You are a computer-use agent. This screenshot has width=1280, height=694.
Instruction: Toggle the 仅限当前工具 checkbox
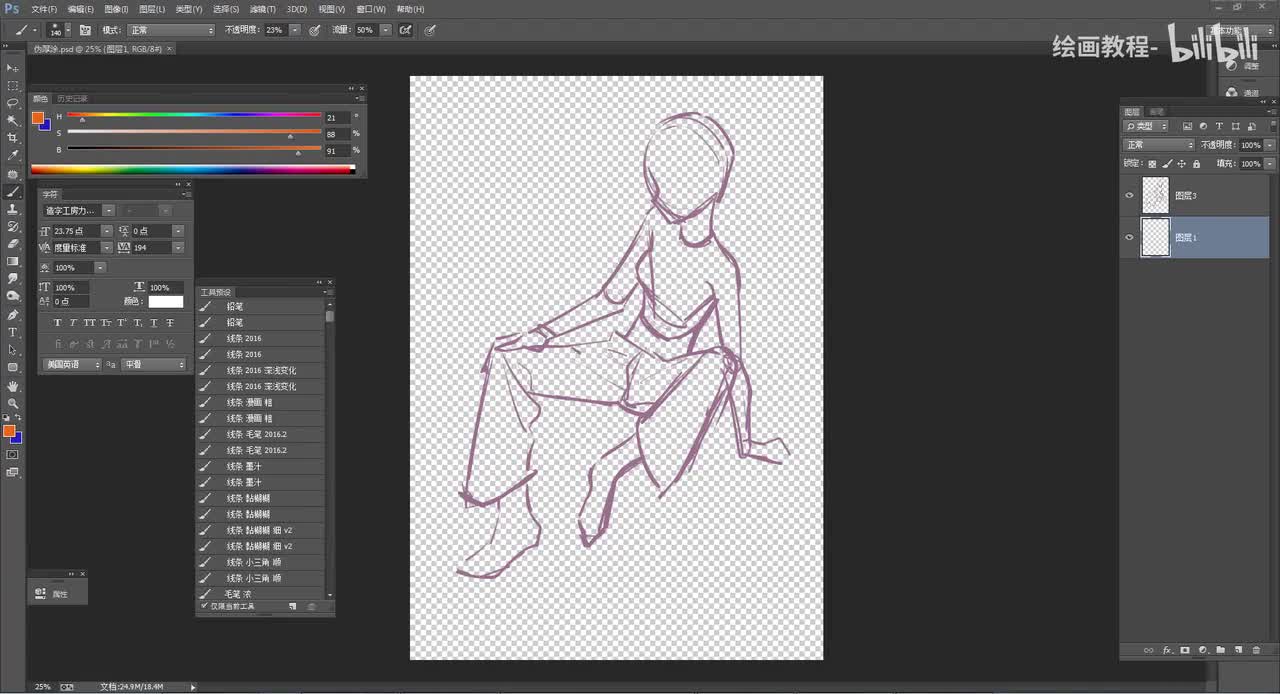tap(204, 606)
